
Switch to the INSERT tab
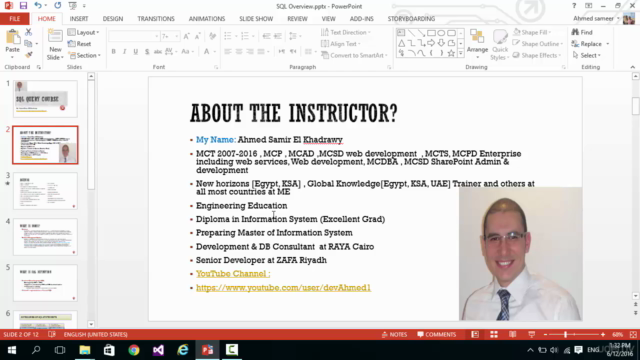79,19
